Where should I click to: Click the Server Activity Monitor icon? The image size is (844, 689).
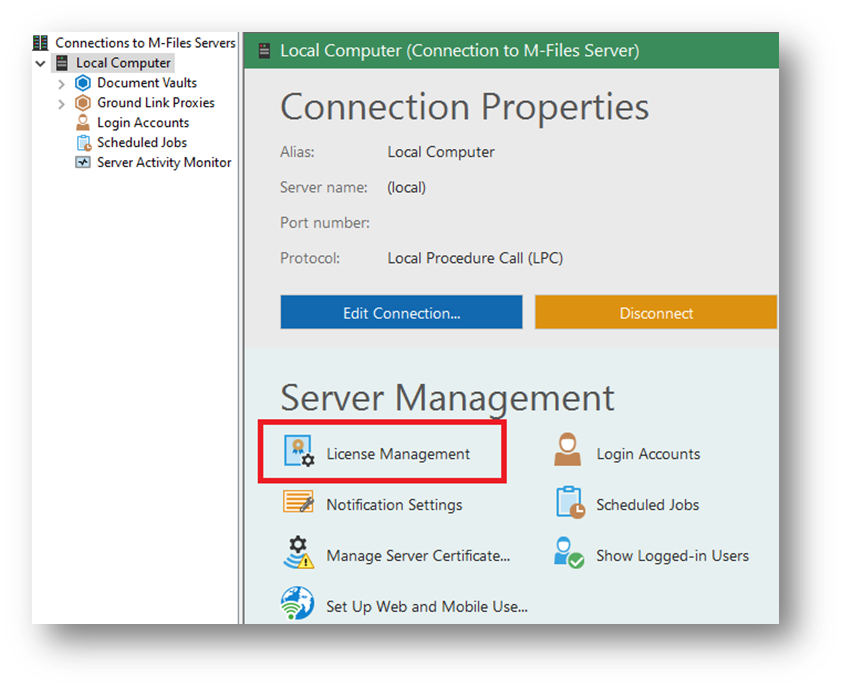coord(83,163)
